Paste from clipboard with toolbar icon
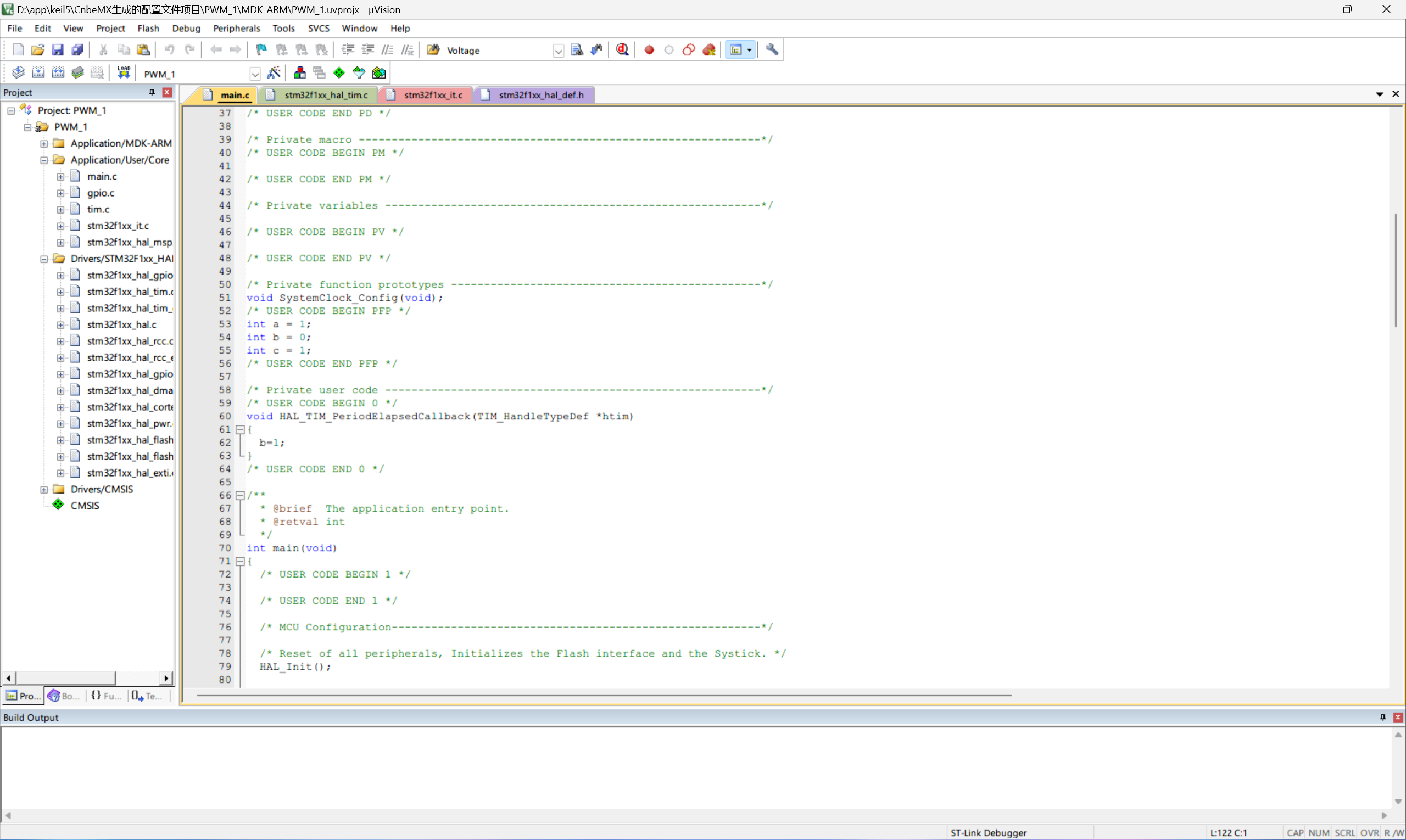 coord(143,50)
